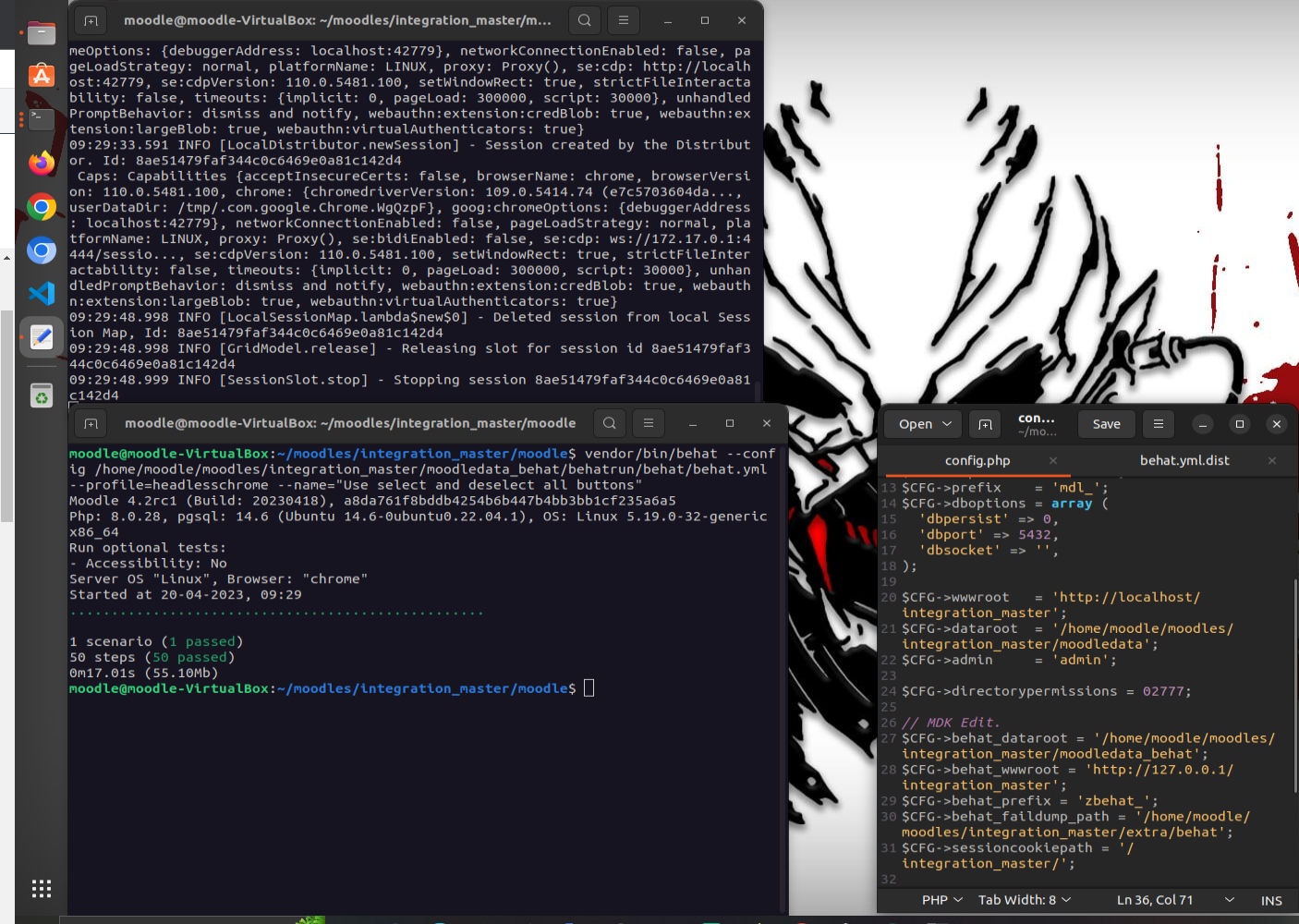Click the line with $CFG->behat_prefix

point(1030,801)
